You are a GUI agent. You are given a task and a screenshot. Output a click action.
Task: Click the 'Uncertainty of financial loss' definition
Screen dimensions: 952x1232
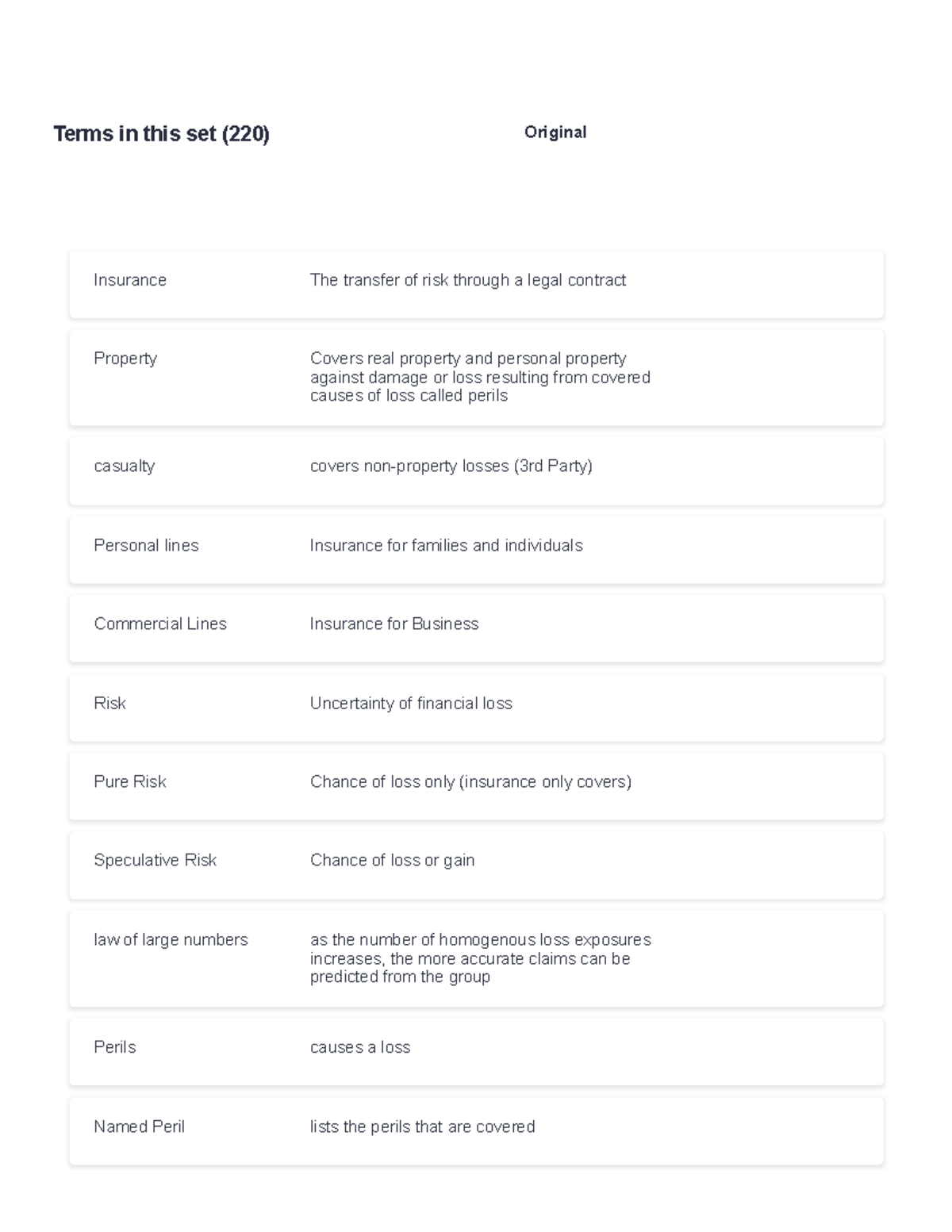(x=411, y=704)
